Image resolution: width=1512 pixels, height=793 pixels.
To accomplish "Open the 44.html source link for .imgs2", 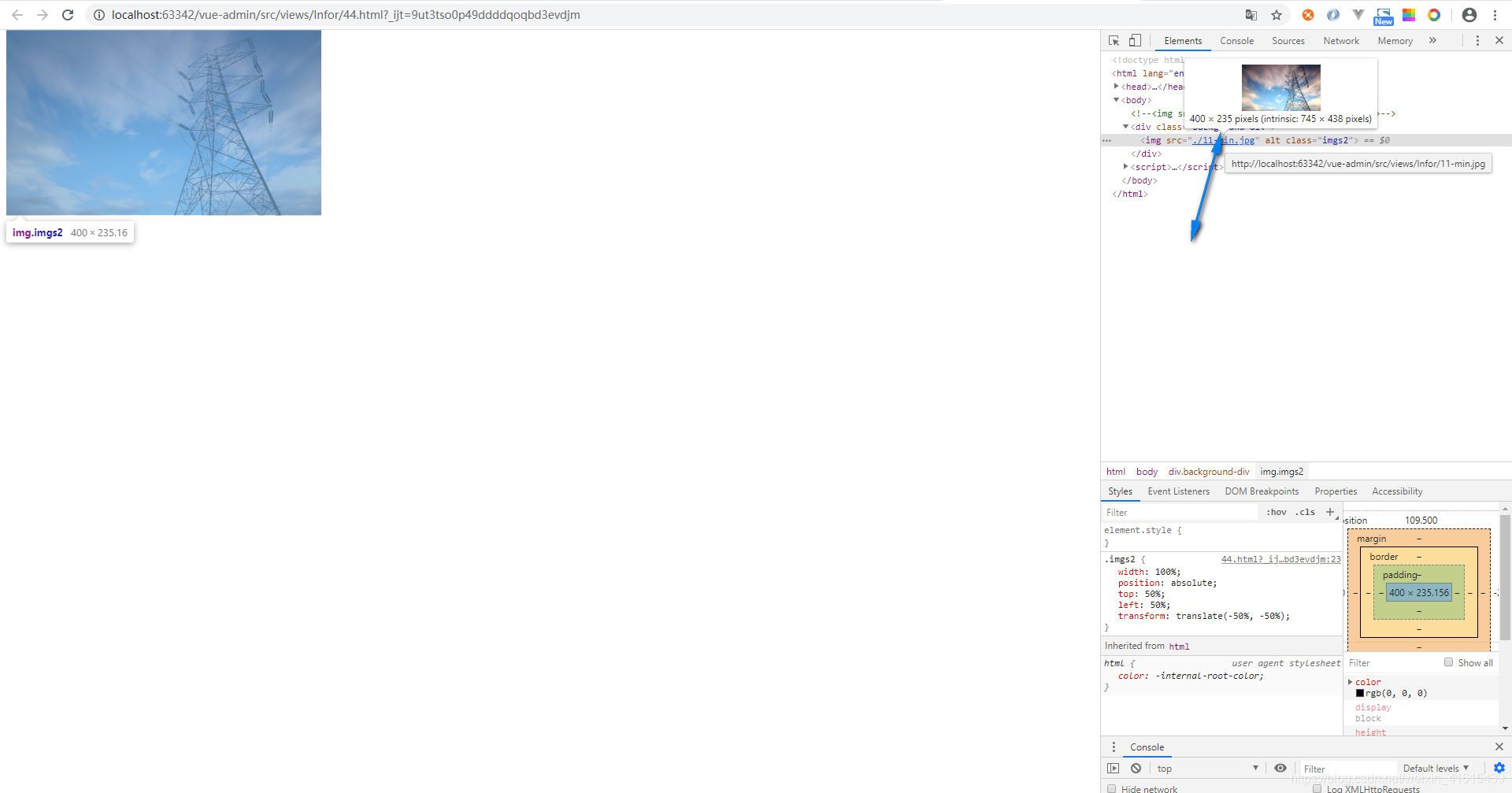I will point(1280,559).
